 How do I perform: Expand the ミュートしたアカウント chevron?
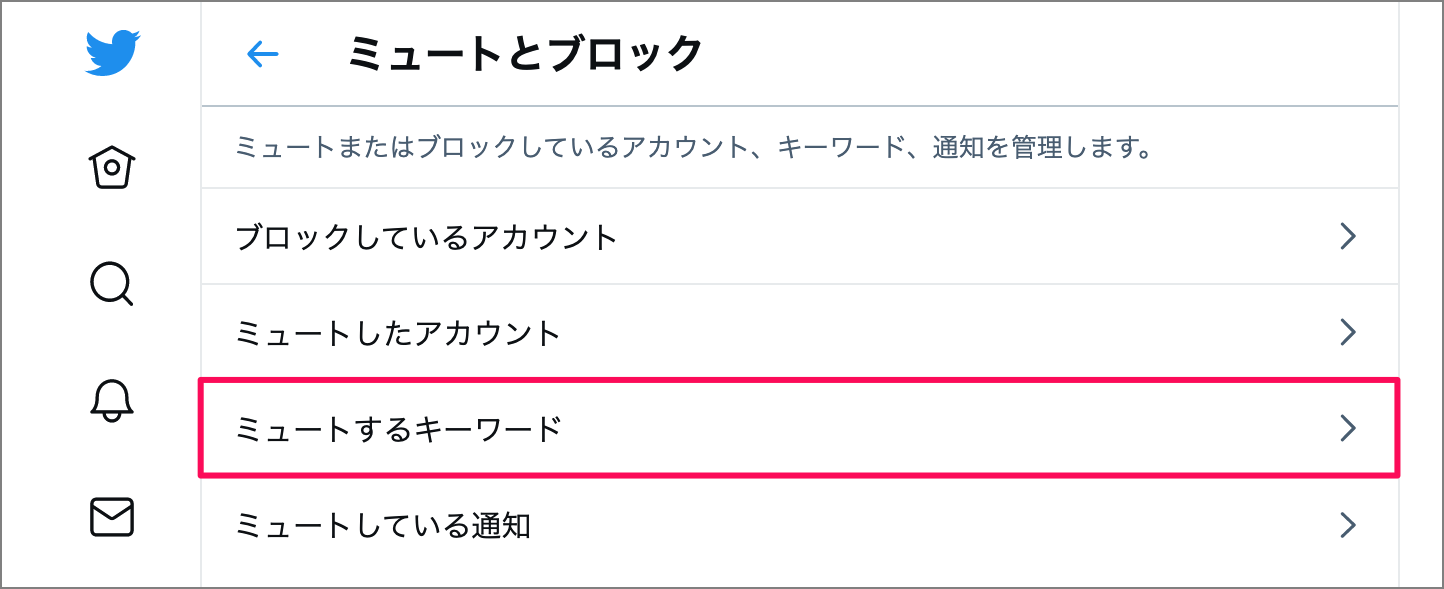point(1350,332)
